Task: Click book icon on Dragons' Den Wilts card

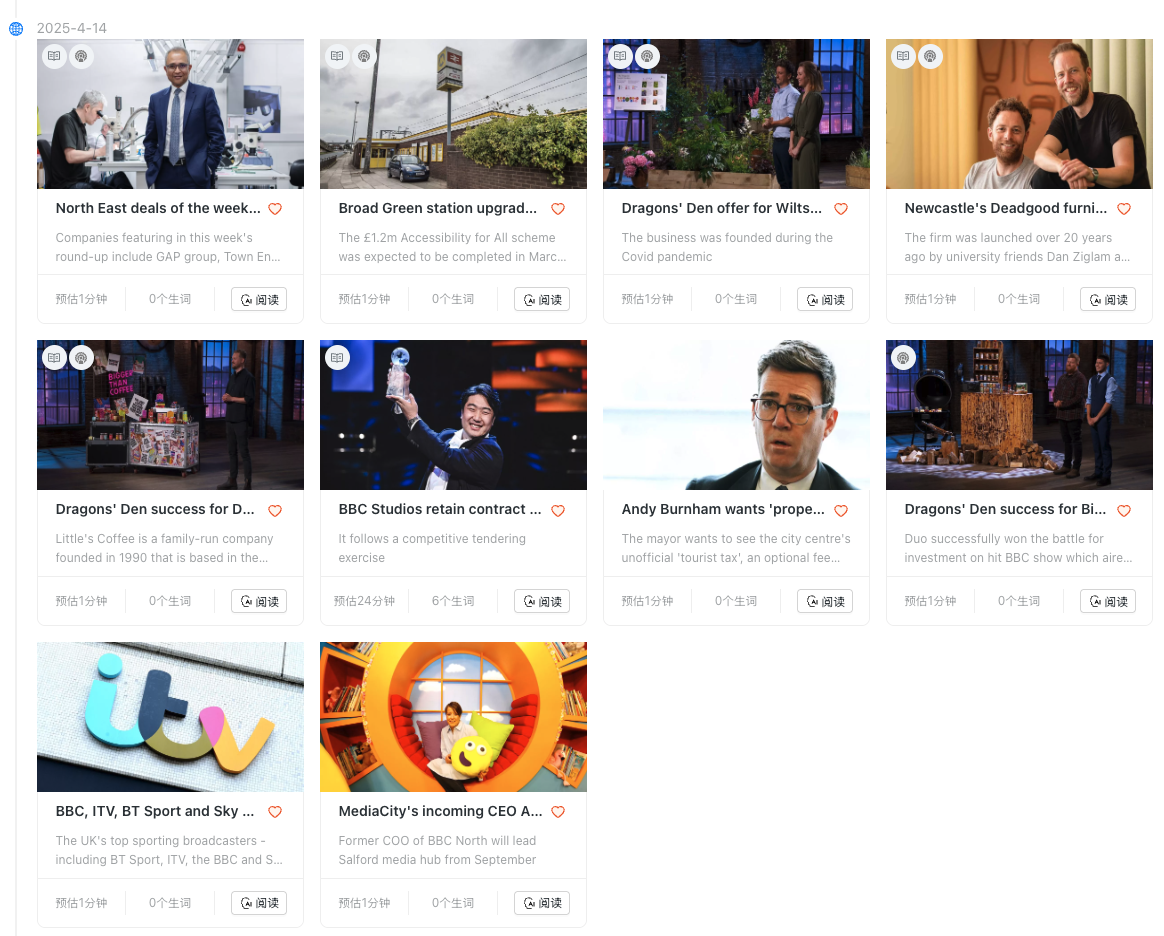Action: [x=620, y=56]
